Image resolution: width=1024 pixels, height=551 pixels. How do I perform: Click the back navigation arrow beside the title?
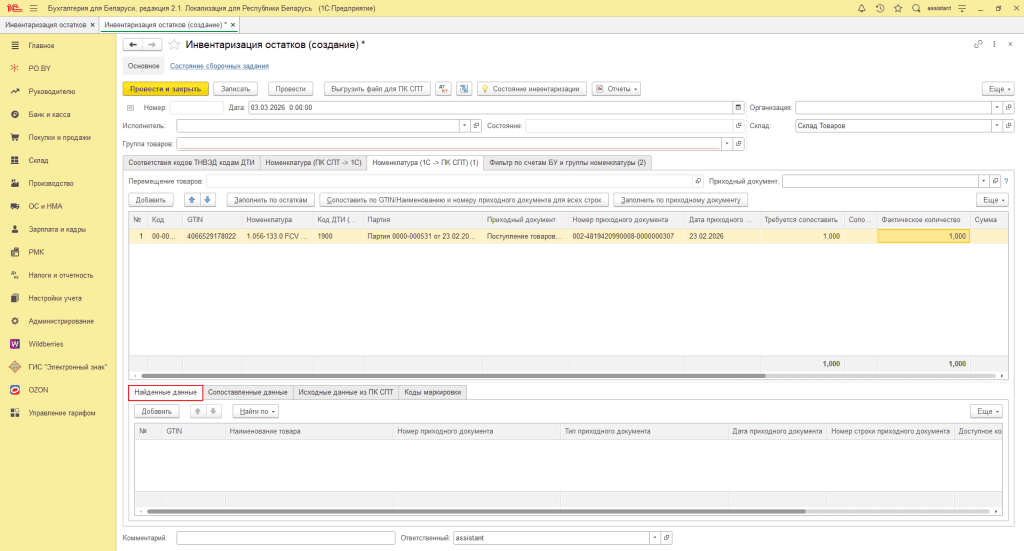point(133,45)
